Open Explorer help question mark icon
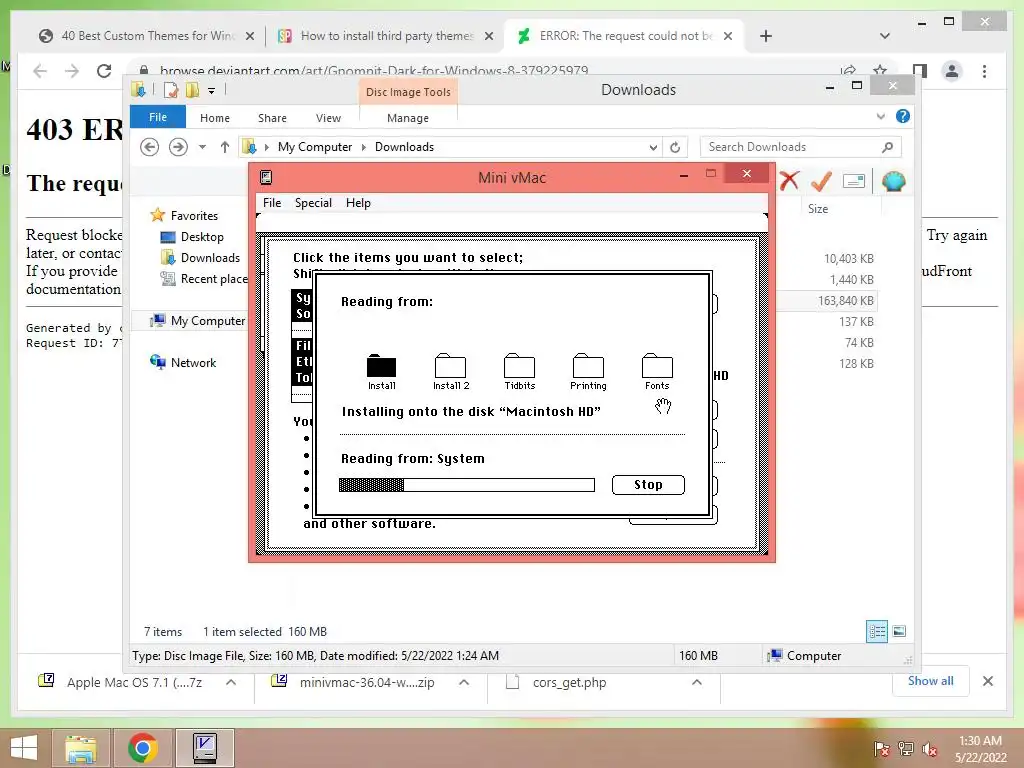Screen dimensions: 1024x768 [903, 116]
